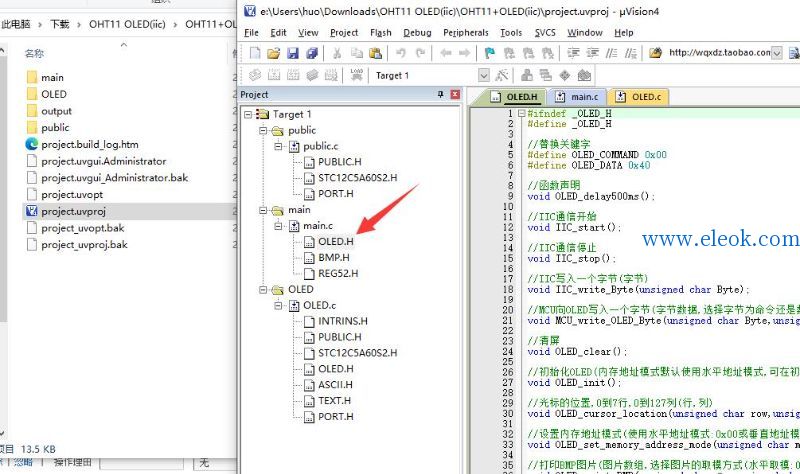The image size is (800, 474).
Task: Select TEXT.H in the Project tree
Action: tap(334, 401)
